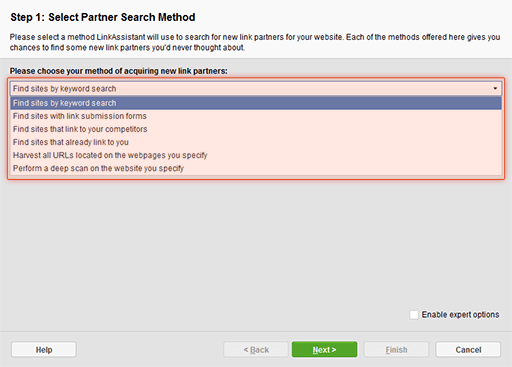The height and width of the screenshot is (367, 512).
Task: Click the Cancel button
Action: 468,349
